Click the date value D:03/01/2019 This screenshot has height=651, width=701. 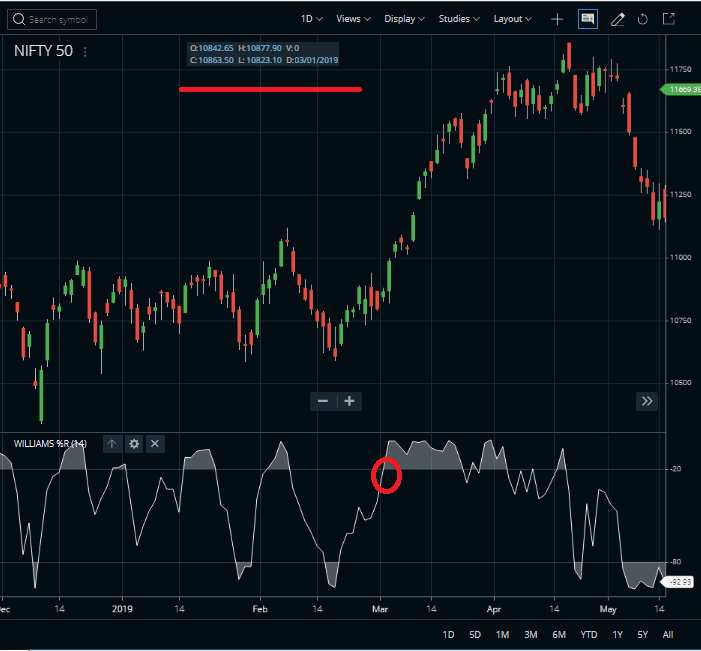click(x=312, y=60)
